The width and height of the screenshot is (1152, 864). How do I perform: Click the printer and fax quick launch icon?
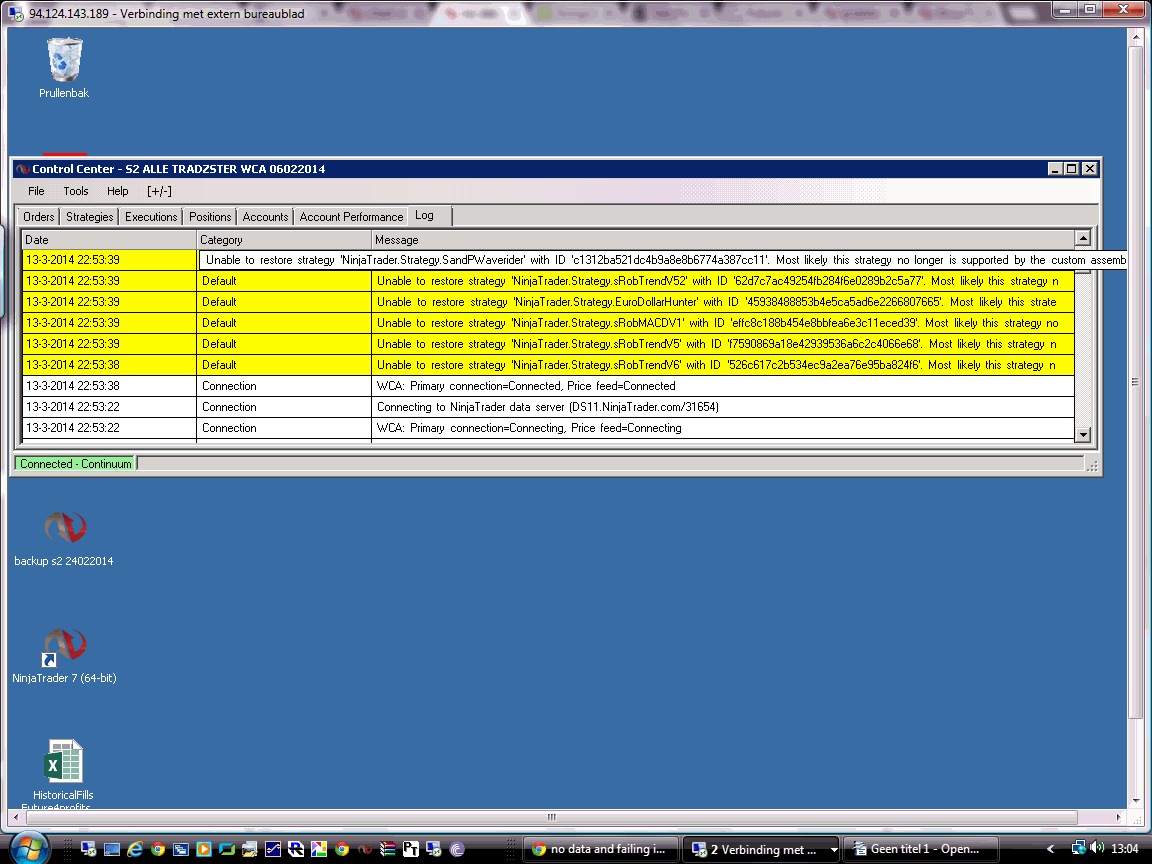250,849
